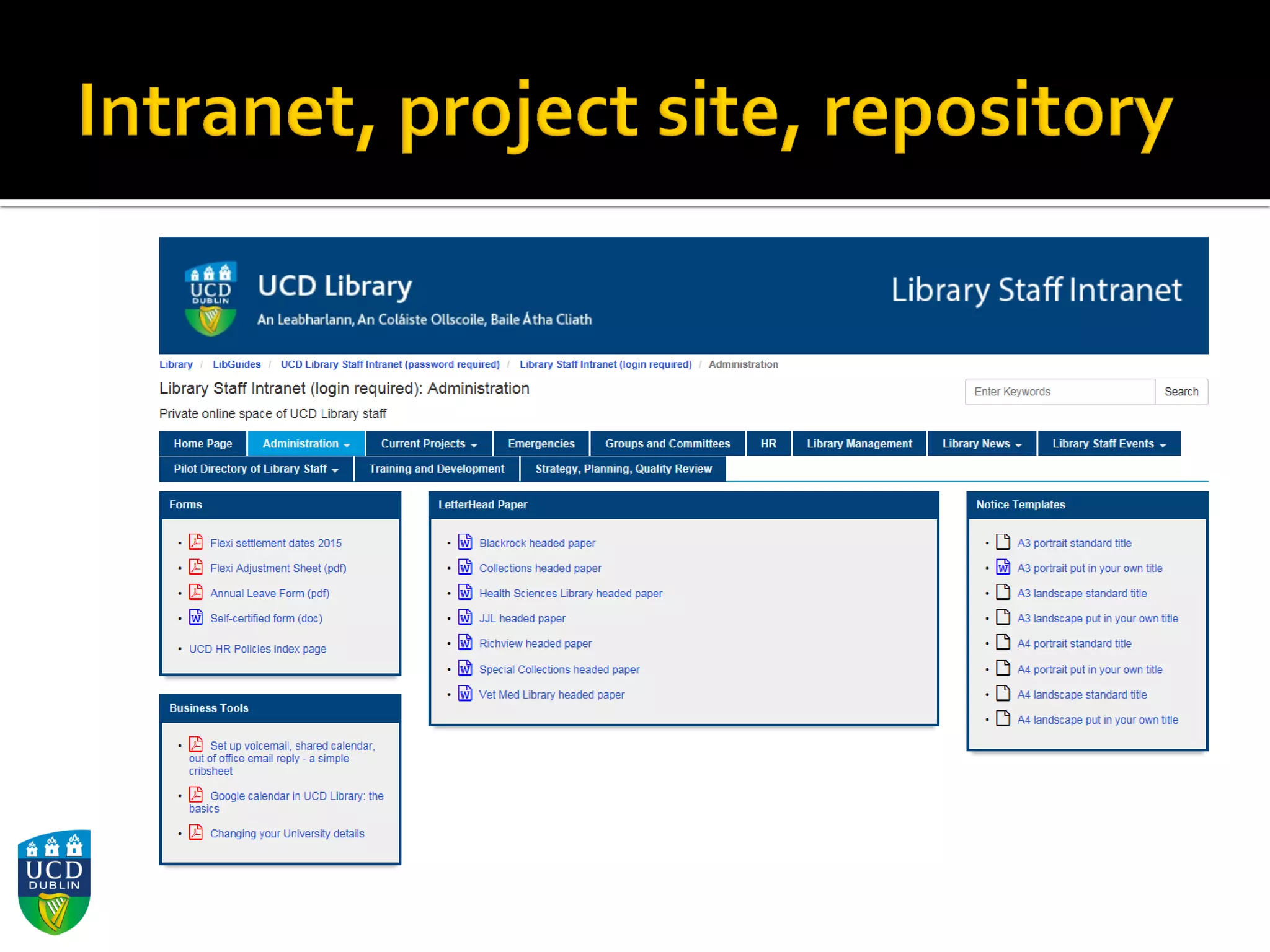This screenshot has height=952, width=1270.
Task: Open Pilot Directory of Library Staff dropdown
Action: click(255, 469)
